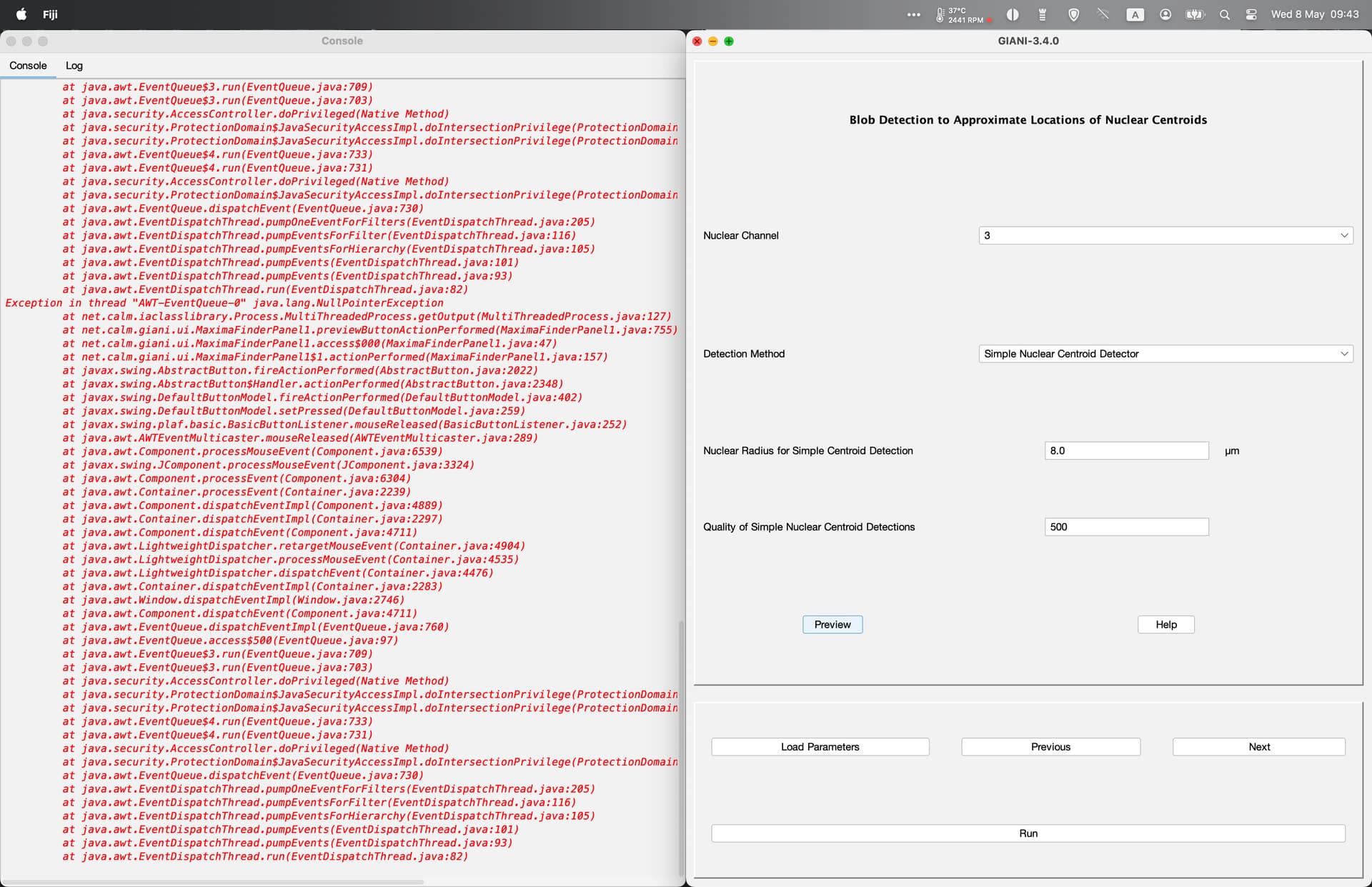Switch to the Log tab

click(x=74, y=65)
